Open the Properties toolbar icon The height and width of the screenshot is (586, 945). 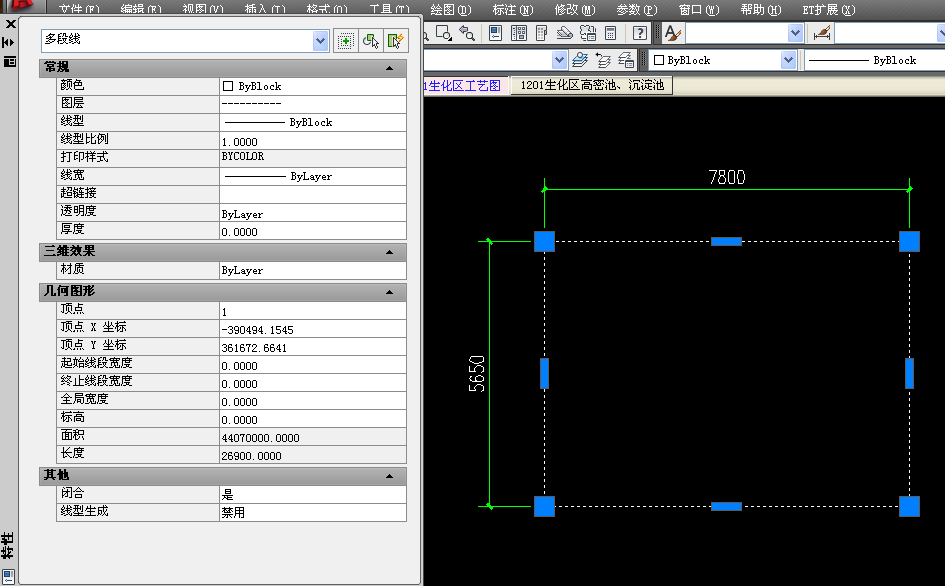[x=495, y=33]
